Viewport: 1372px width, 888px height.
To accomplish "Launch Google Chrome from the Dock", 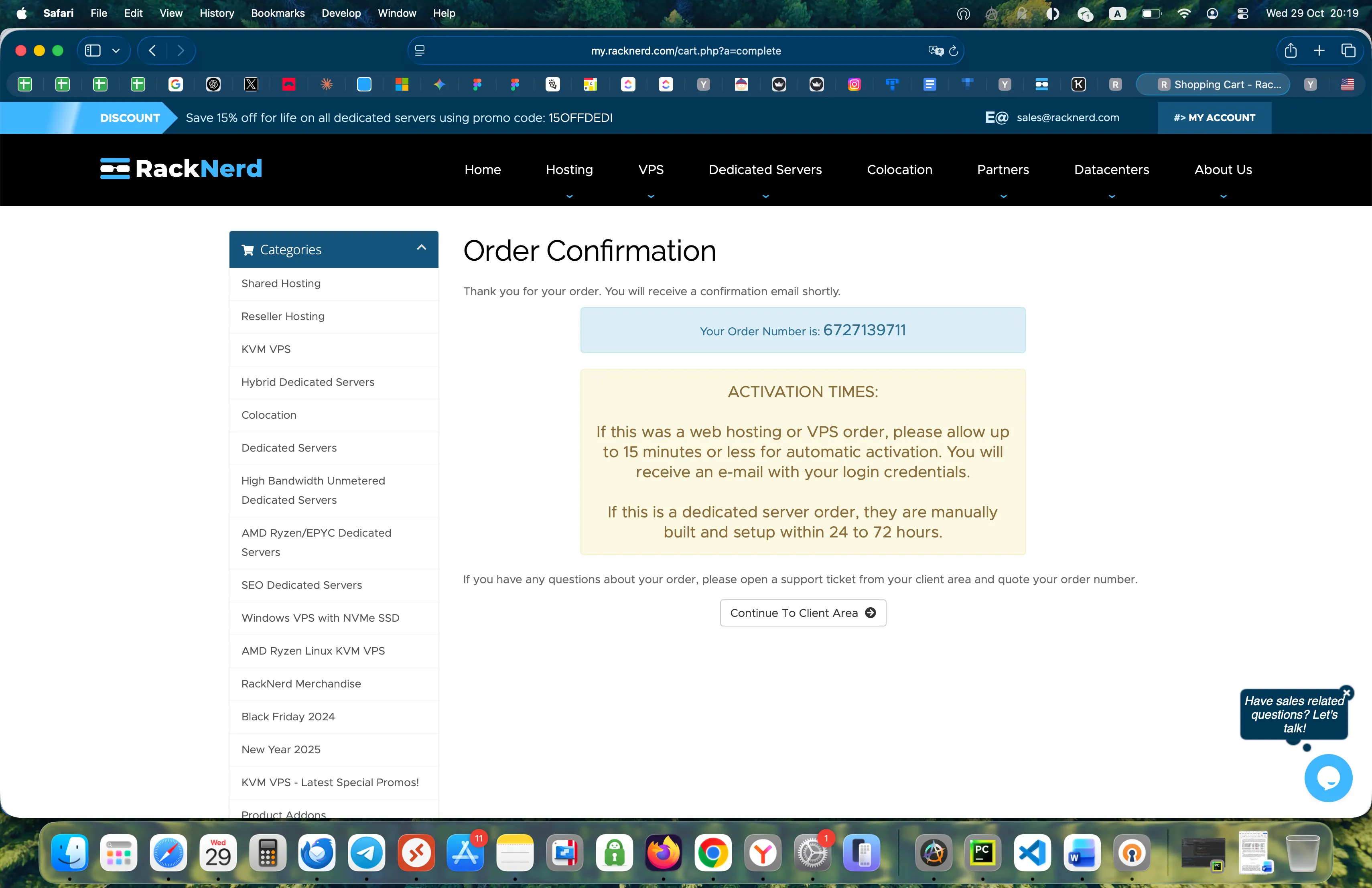I will [x=713, y=853].
